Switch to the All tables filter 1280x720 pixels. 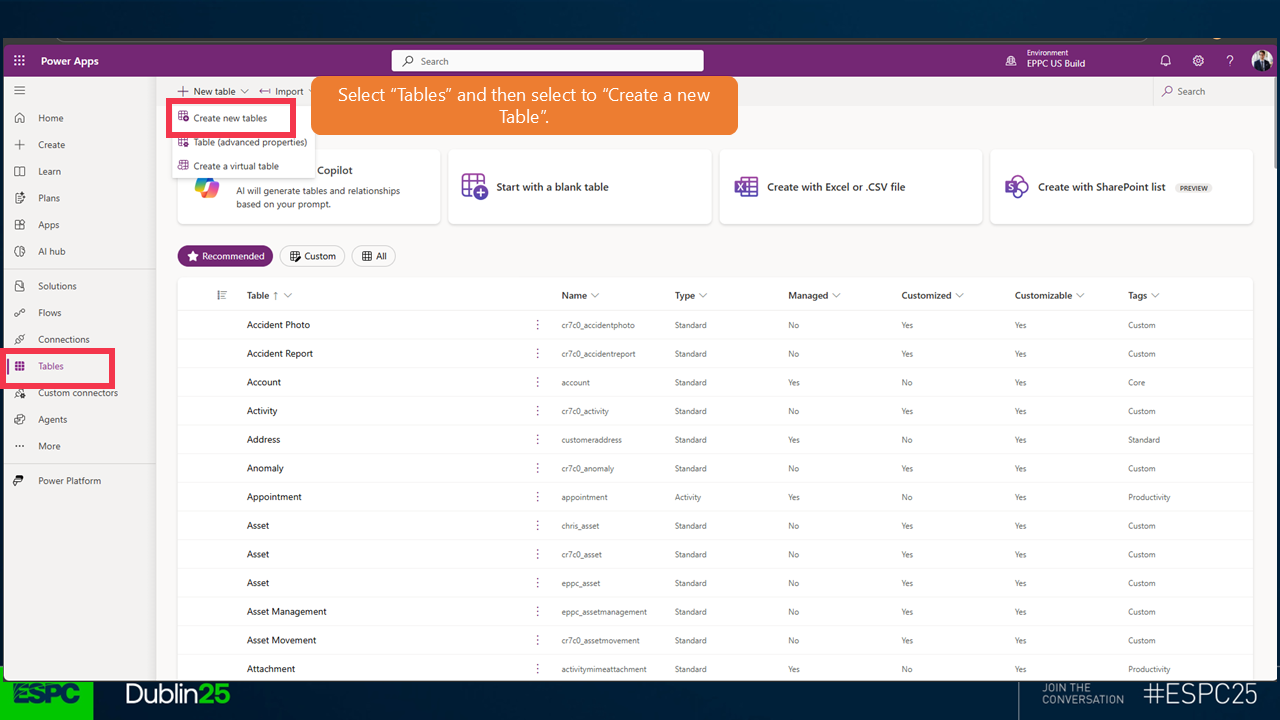click(374, 256)
